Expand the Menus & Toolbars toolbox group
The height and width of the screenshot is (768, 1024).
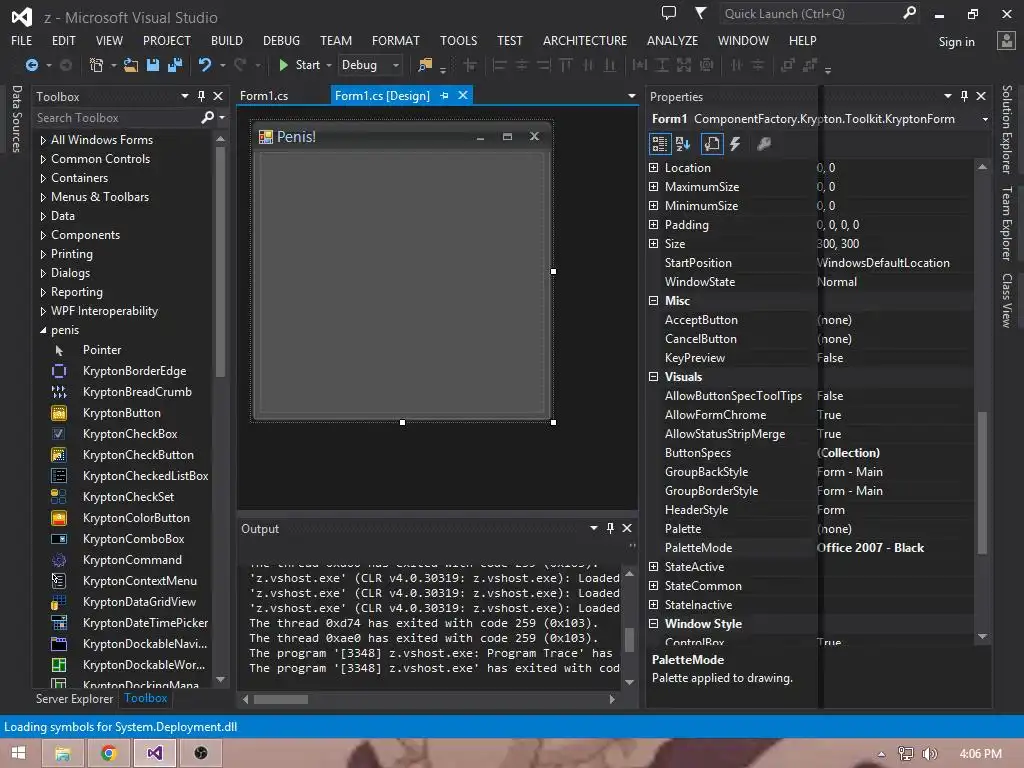(43, 197)
